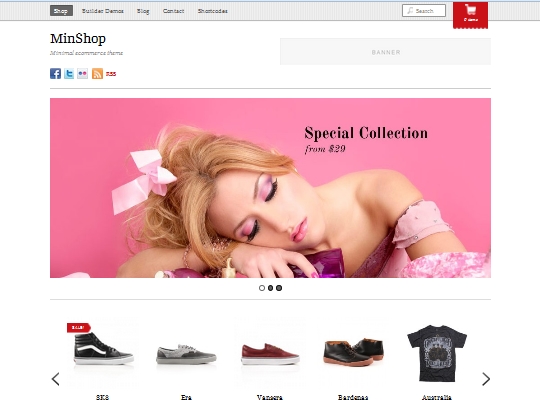Screen dimensions: 540x400
Task: Open the Era product title link
Action: [186, 397]
